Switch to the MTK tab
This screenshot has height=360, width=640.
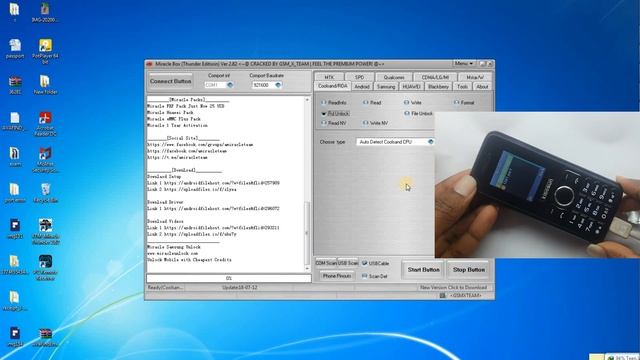click(329, 77)
